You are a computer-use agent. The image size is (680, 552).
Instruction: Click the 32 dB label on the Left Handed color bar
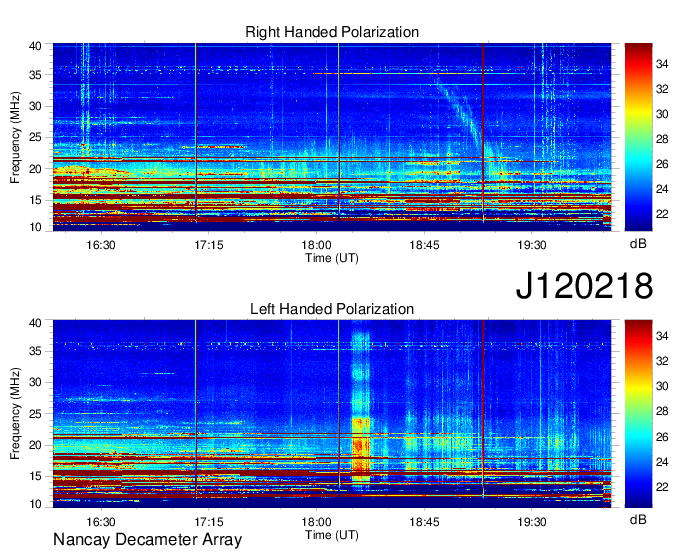[662, 361]
